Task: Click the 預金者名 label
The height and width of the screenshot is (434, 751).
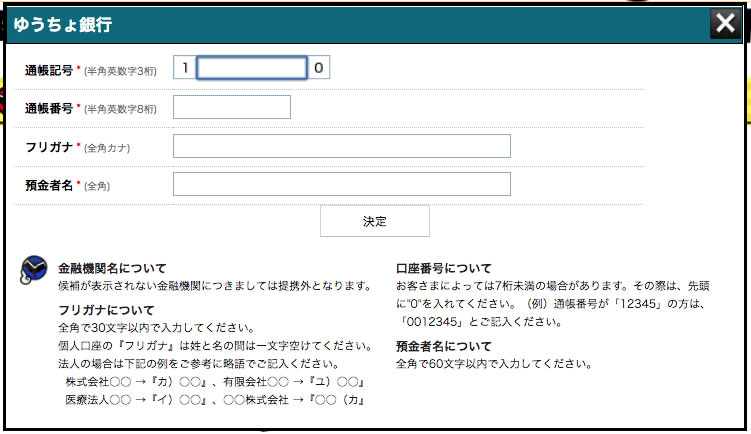Action: (49, 185)
